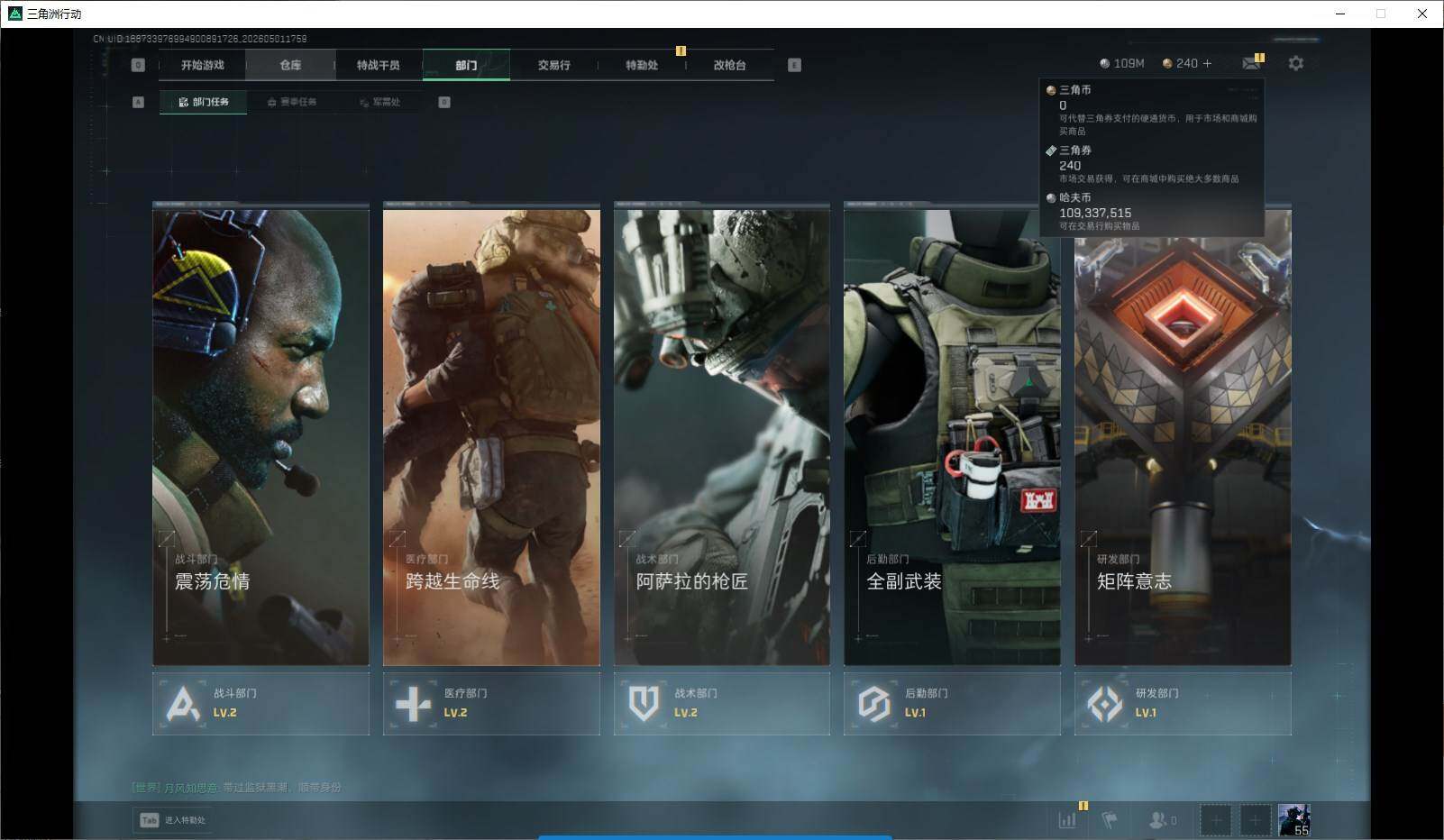Open the player avatar showing level 55
1444x840 pixels.
pyautogui.click(x=1293, y=820)
